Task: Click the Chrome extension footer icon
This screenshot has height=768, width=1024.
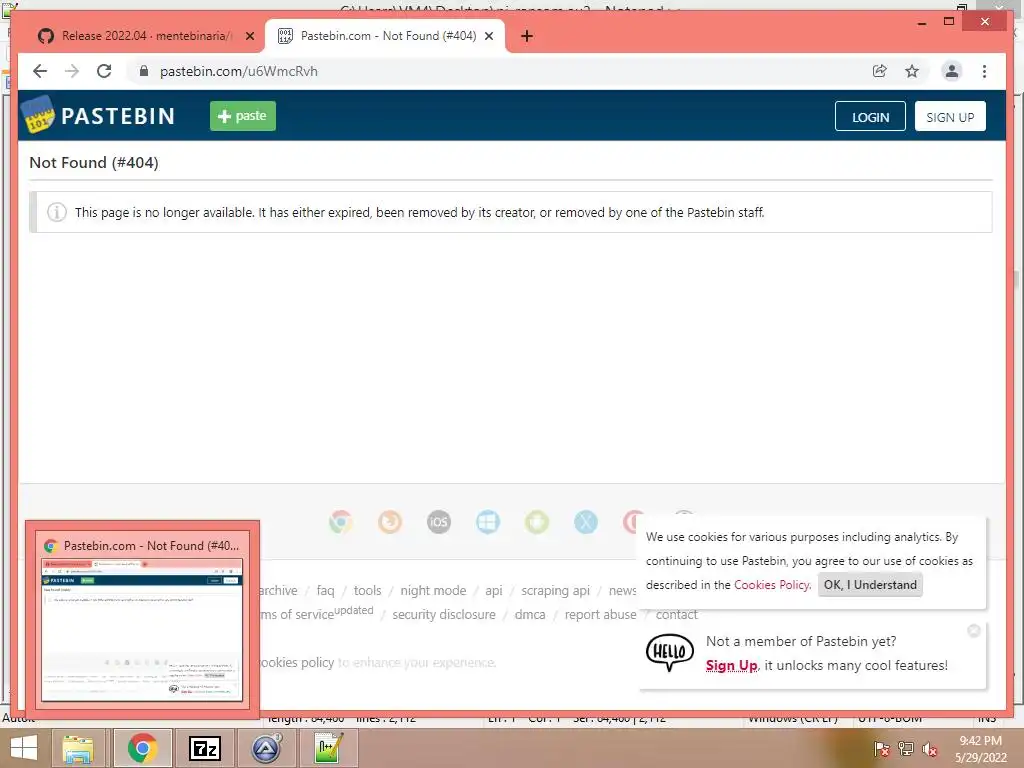Action: click(x=341, y=522)
